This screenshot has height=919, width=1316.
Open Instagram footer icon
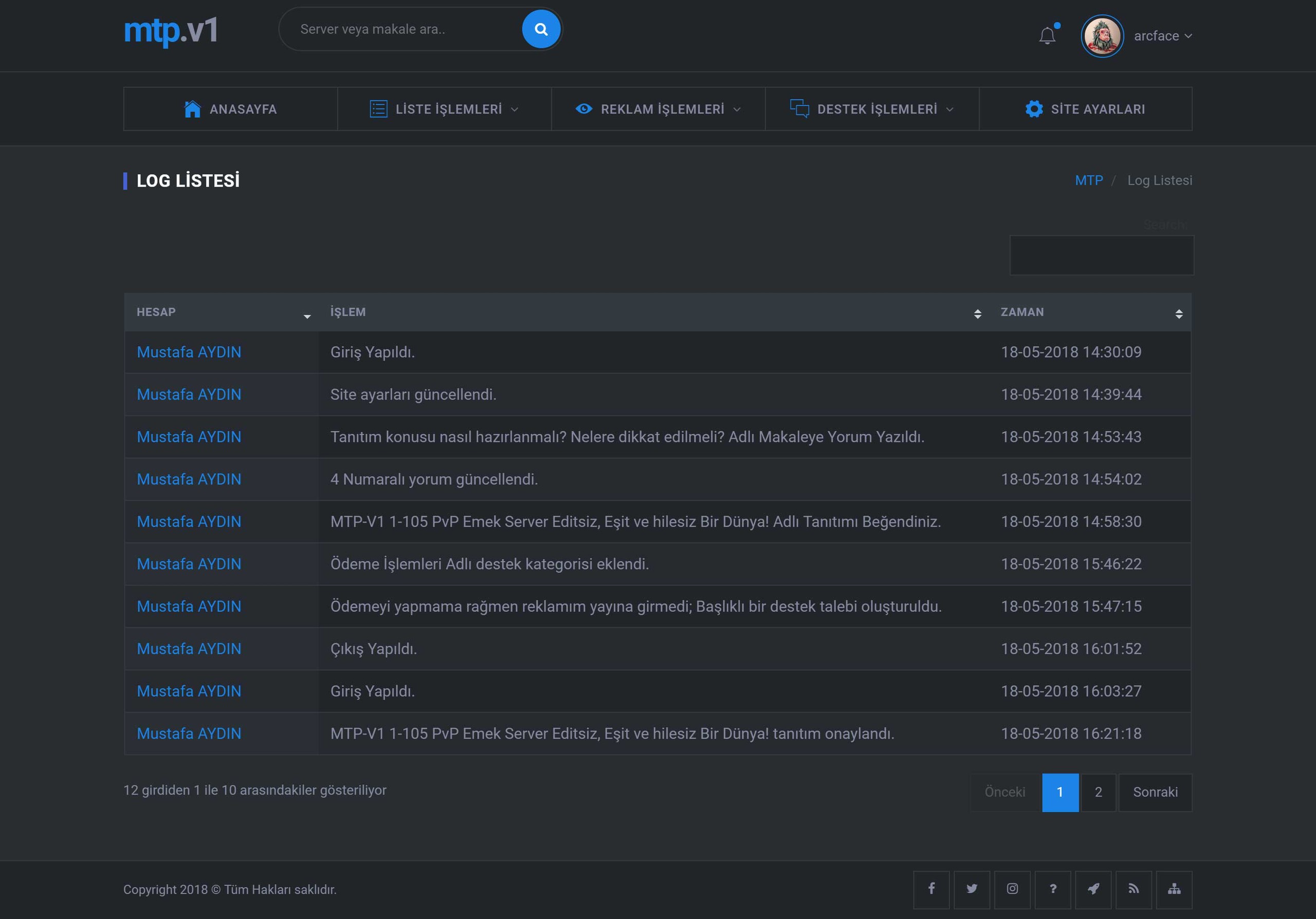1012,889
